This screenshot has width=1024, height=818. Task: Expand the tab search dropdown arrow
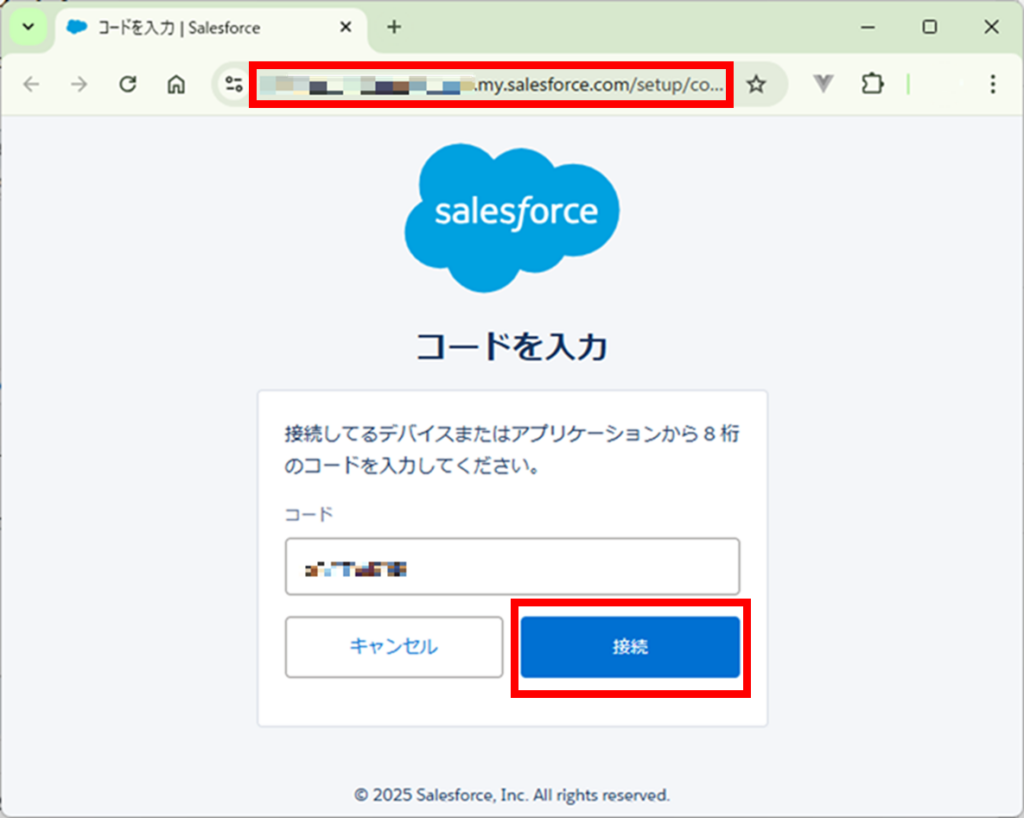pyautogui.click(x=28, y=27)
